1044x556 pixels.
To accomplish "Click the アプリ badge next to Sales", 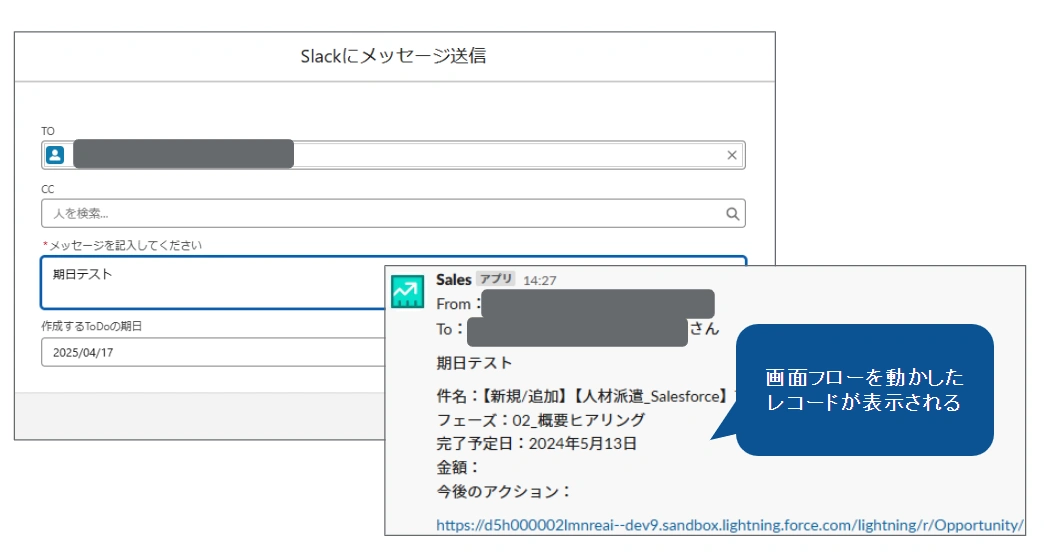I will point(496,279).
